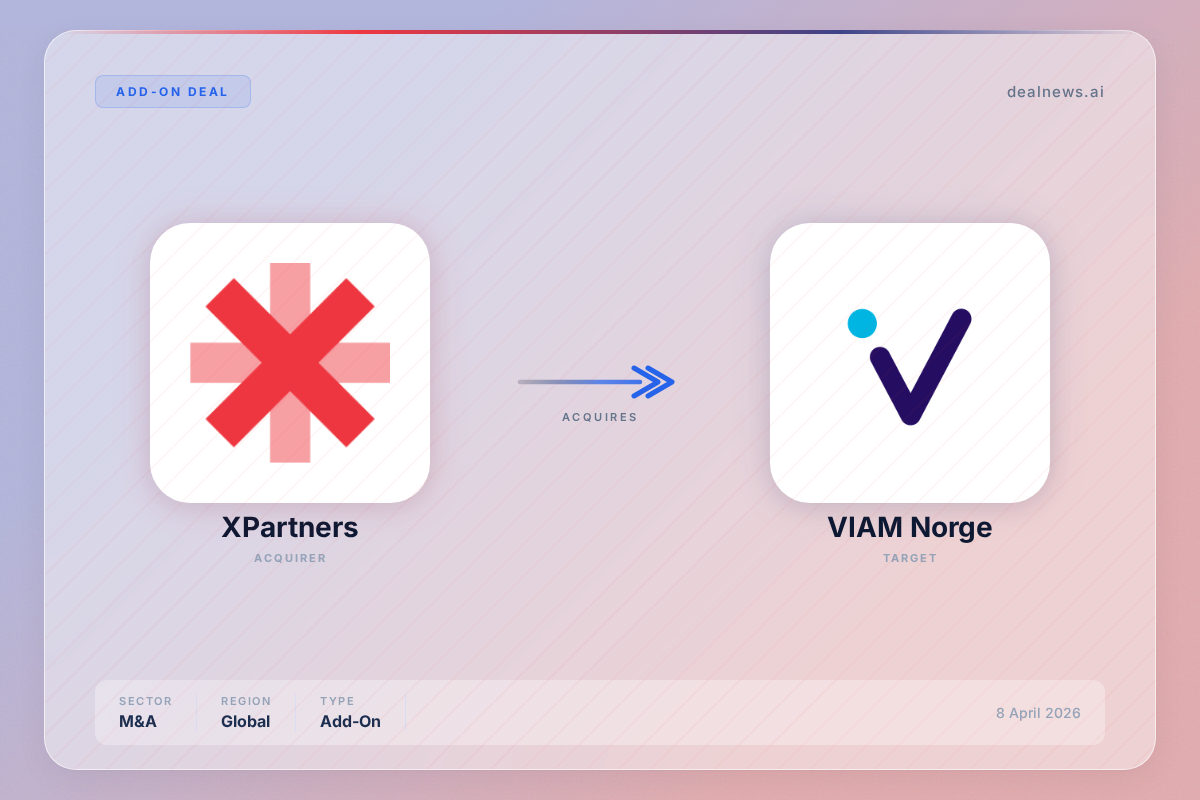Click the cyan dot in VIAM logo

(x=862, y=323)
